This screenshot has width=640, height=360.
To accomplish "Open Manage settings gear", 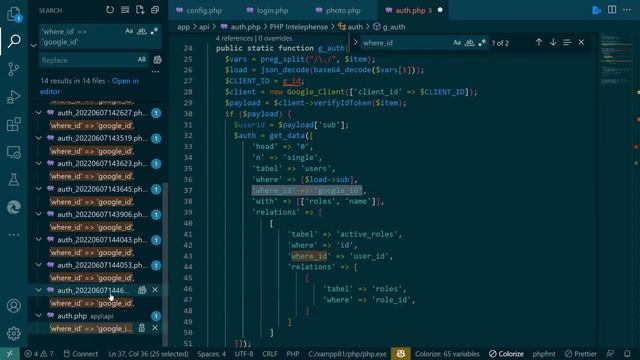I will (x=14, y=333).
